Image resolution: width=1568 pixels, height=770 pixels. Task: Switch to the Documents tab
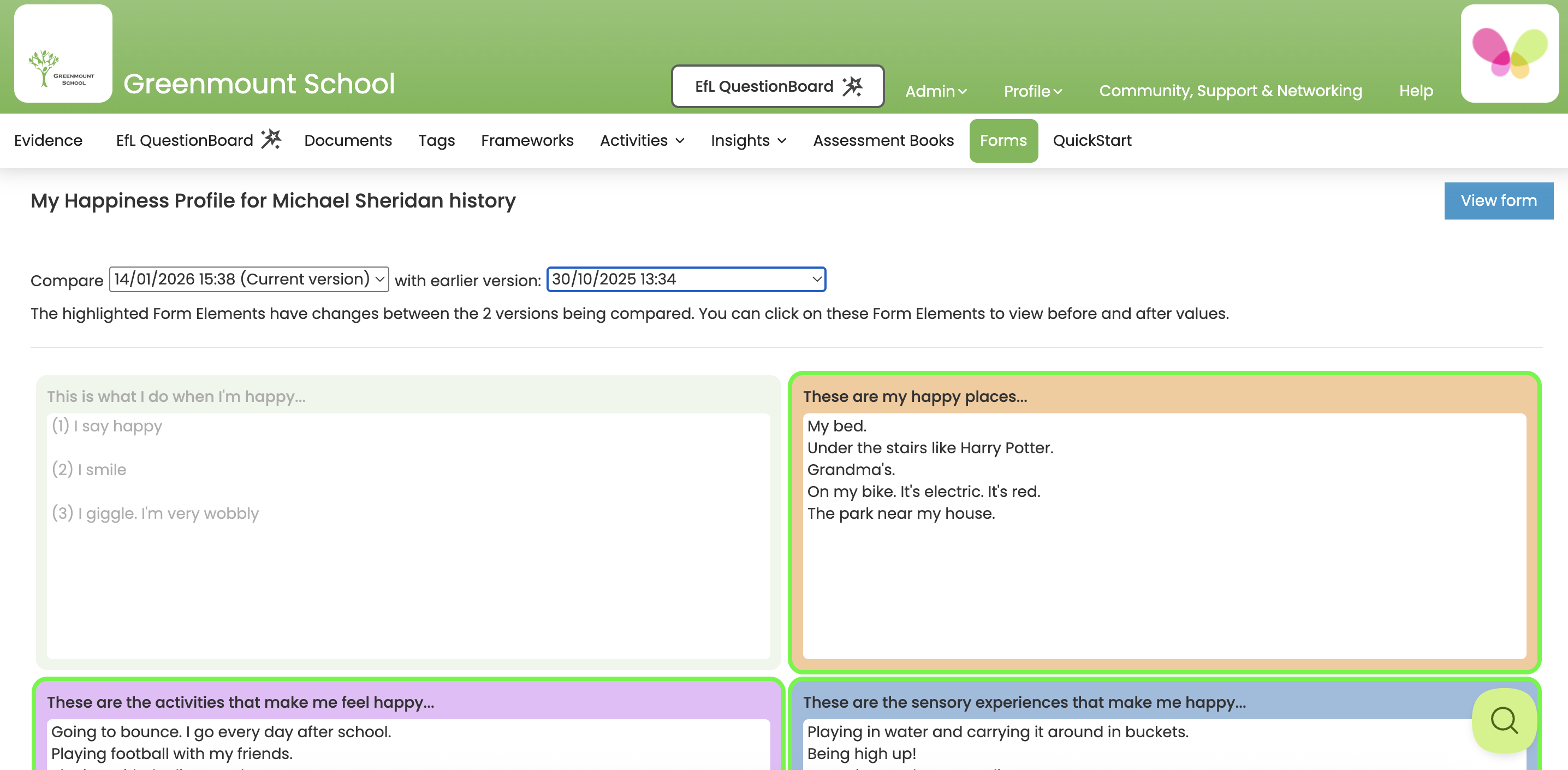click(x=348, y=140)
